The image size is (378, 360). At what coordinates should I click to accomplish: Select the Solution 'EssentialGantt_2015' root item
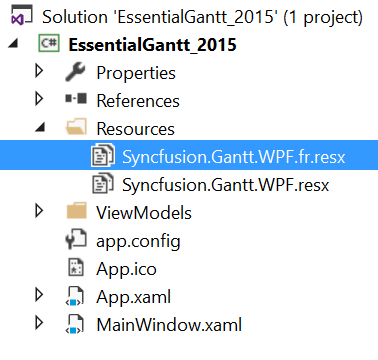click(202, 17)
